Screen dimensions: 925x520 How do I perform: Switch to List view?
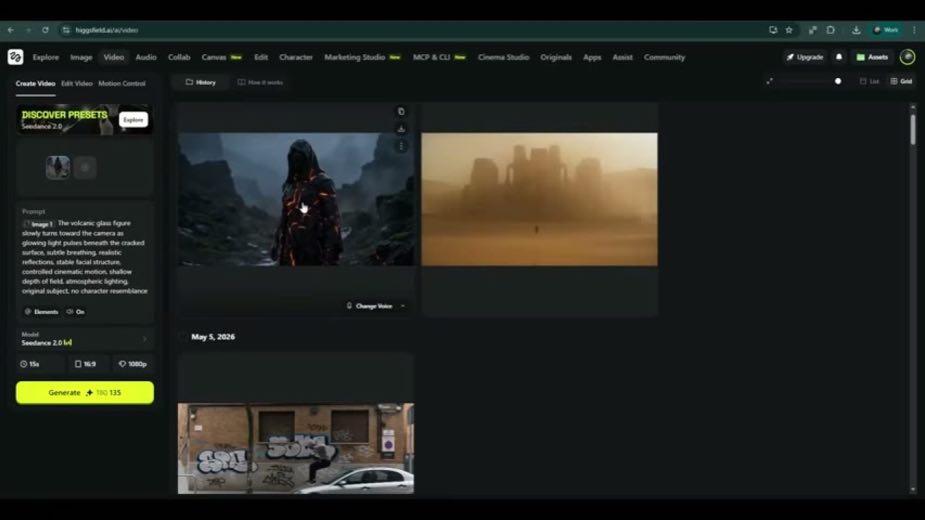870,81
